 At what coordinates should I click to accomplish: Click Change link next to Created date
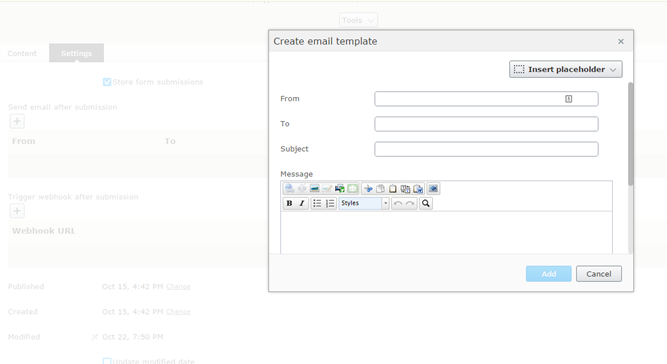(178, 312)
